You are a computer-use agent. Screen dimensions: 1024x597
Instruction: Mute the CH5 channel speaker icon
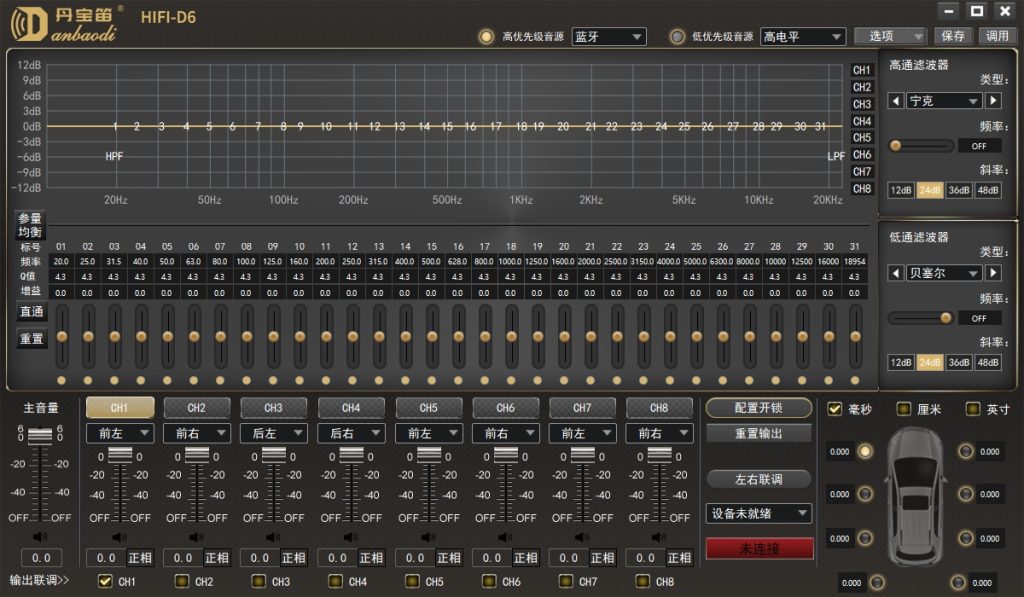428,537
